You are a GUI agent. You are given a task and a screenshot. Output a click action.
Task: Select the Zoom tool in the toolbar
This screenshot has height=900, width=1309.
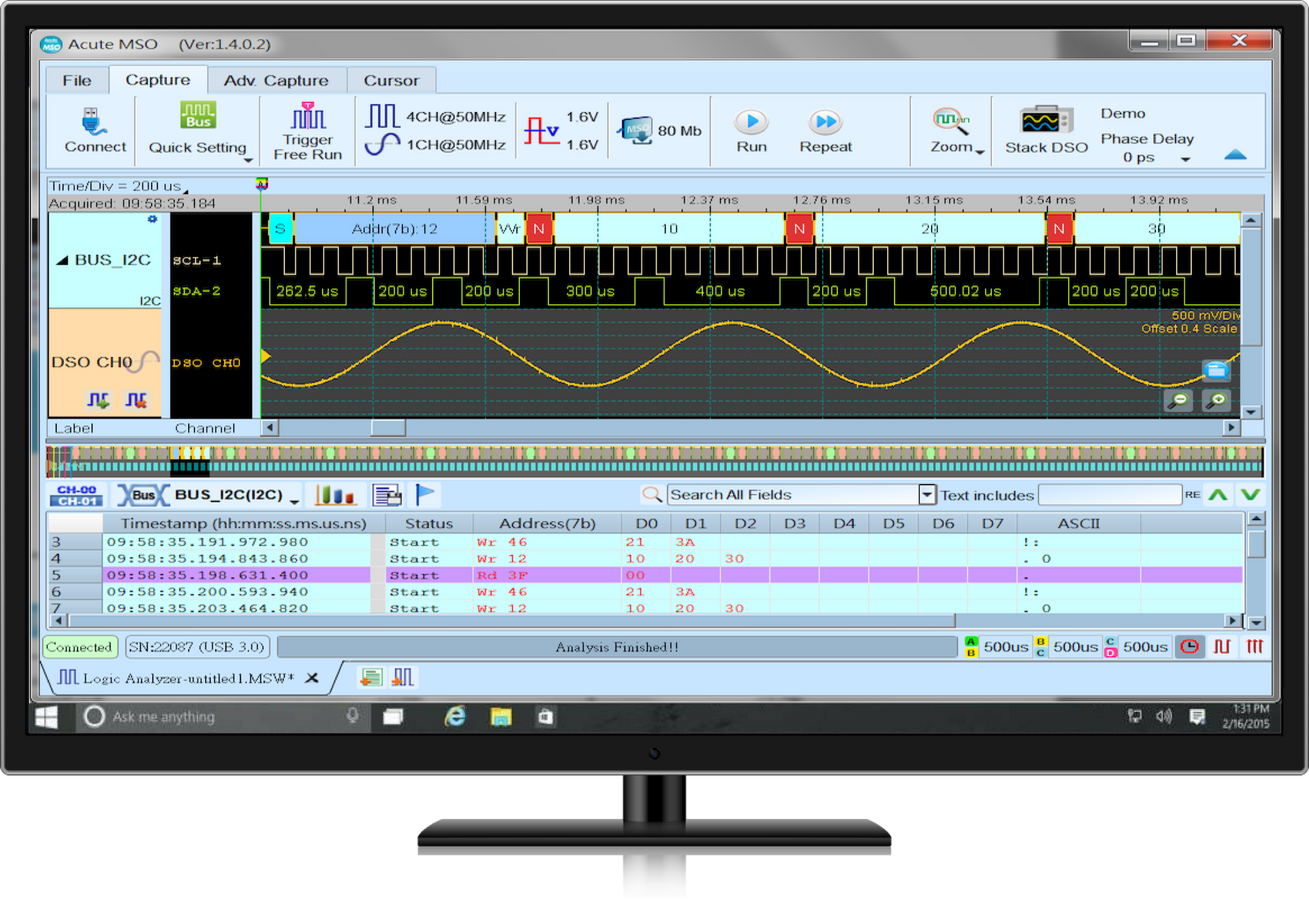(952, 132)
